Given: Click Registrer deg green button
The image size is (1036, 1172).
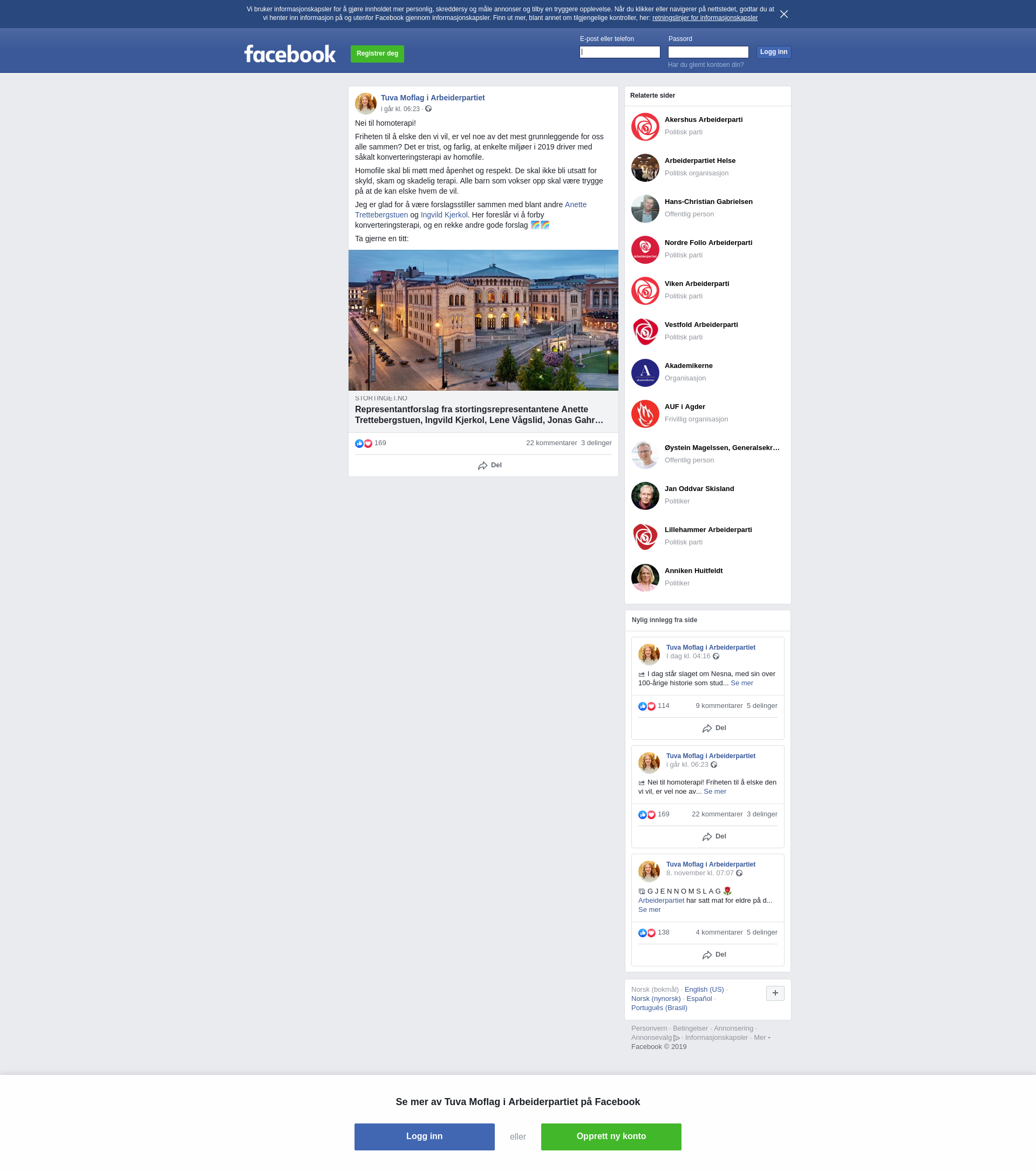Looking at the screenshot, I should pyautogui.click(x=377, y=54).
